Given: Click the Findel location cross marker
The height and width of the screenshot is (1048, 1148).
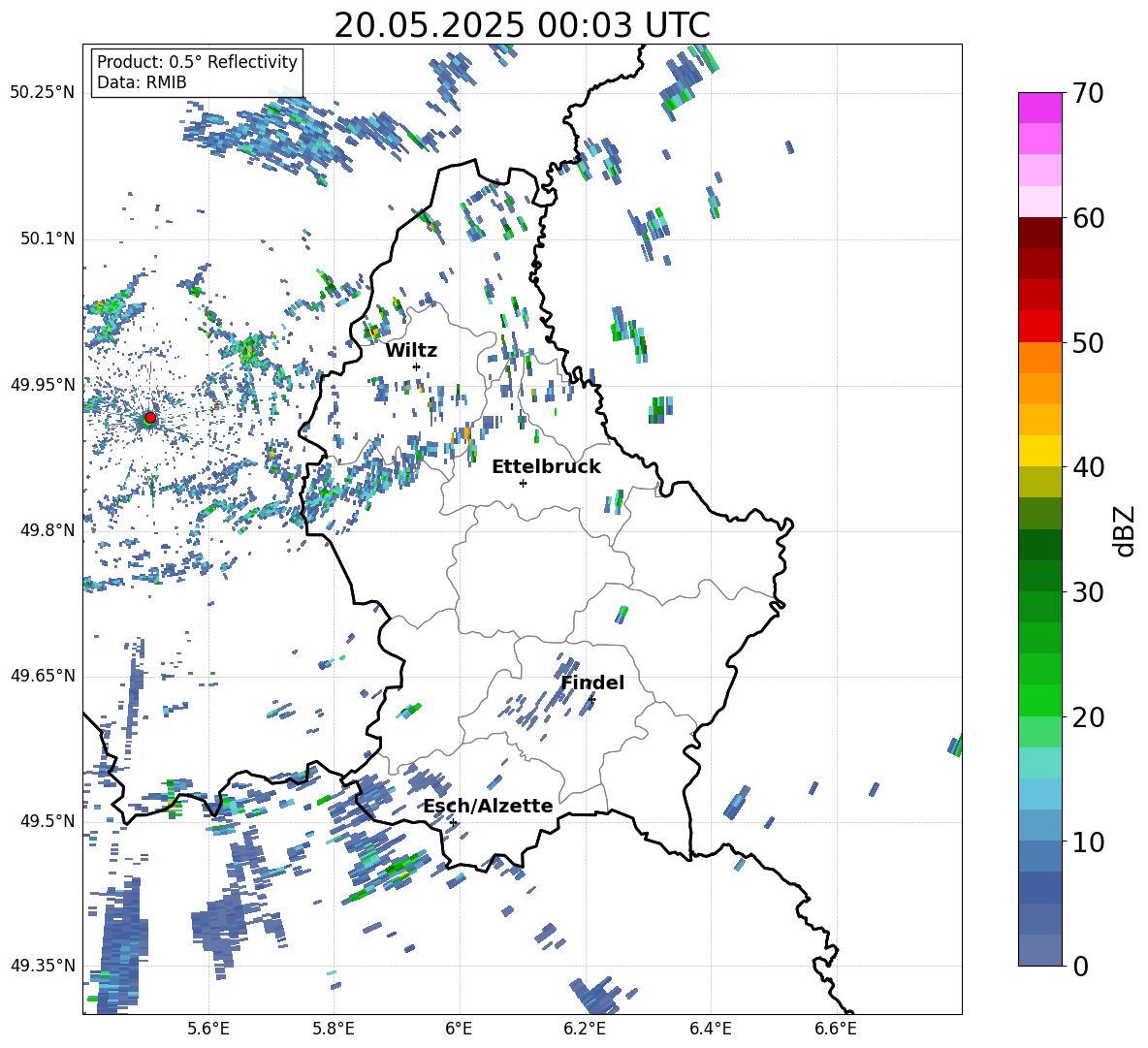Looking at the screenshot, I should (x=591, y=700).
